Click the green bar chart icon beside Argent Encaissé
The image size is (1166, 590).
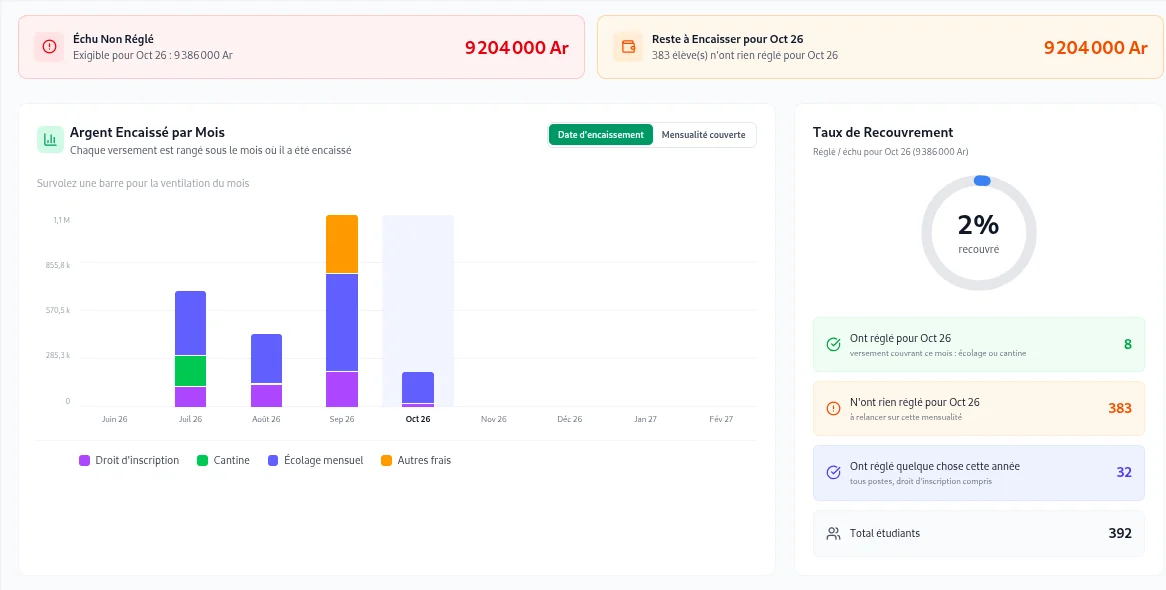50,139
